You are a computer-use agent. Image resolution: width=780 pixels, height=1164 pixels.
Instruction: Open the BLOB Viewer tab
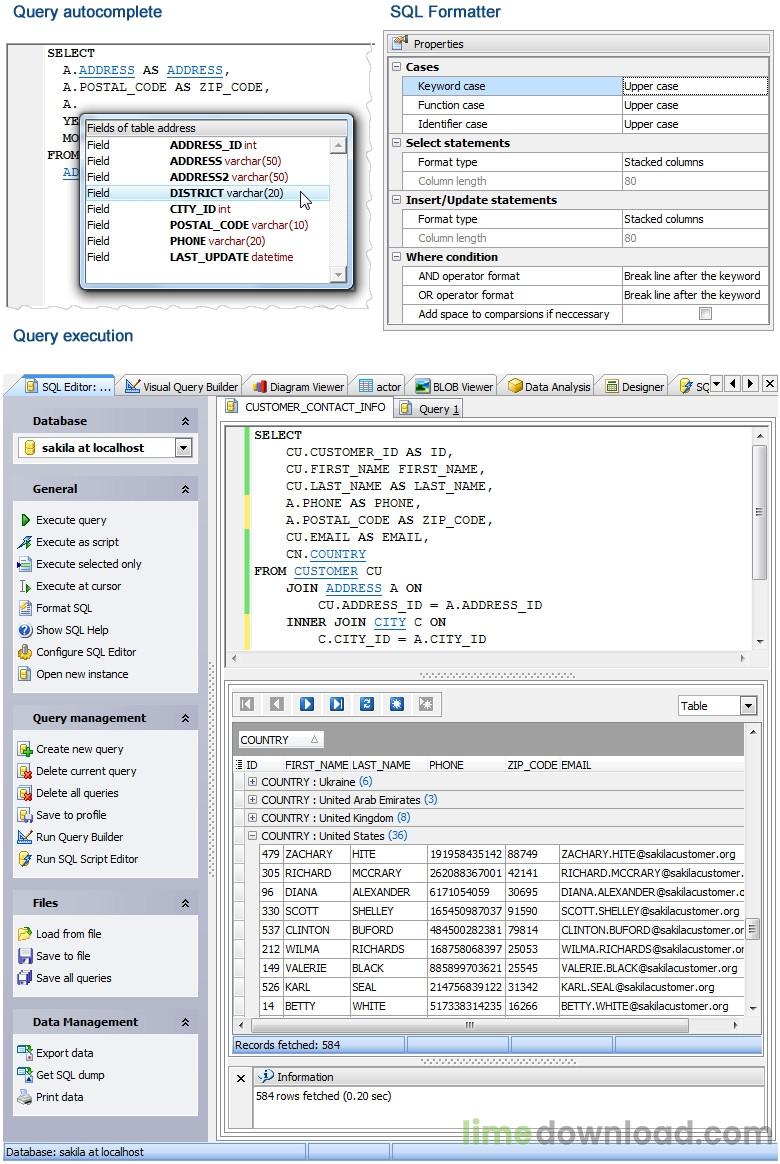[454, 386]
